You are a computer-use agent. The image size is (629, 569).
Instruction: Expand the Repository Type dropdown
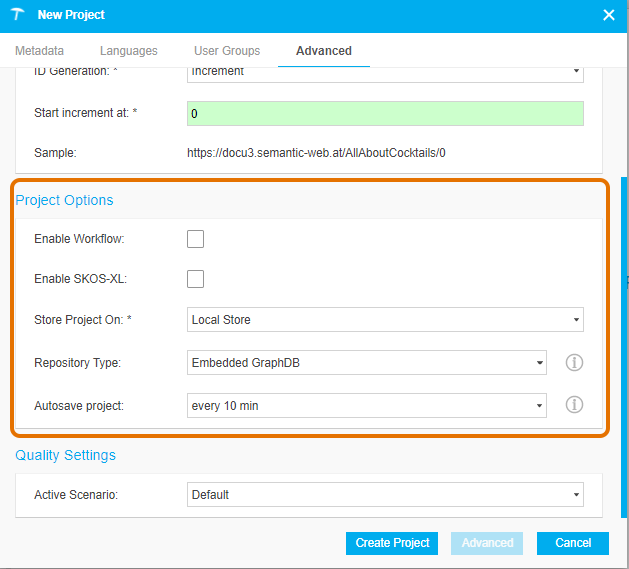(367, 362)
